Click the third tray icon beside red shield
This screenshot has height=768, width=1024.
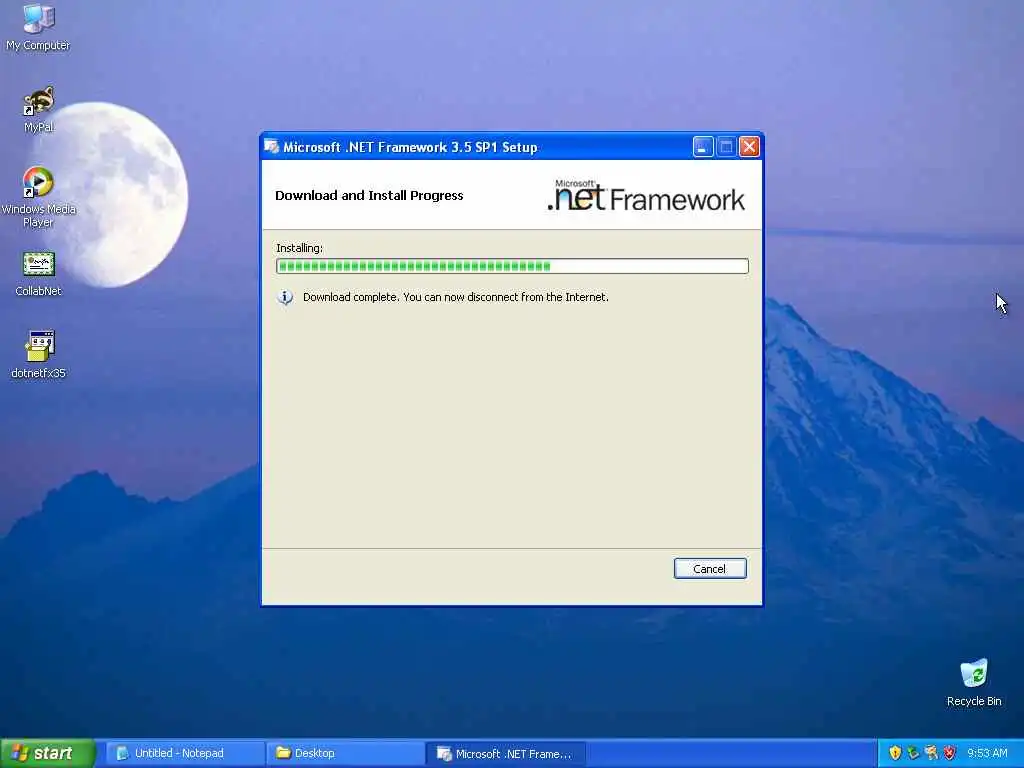(x=931, y=753)
